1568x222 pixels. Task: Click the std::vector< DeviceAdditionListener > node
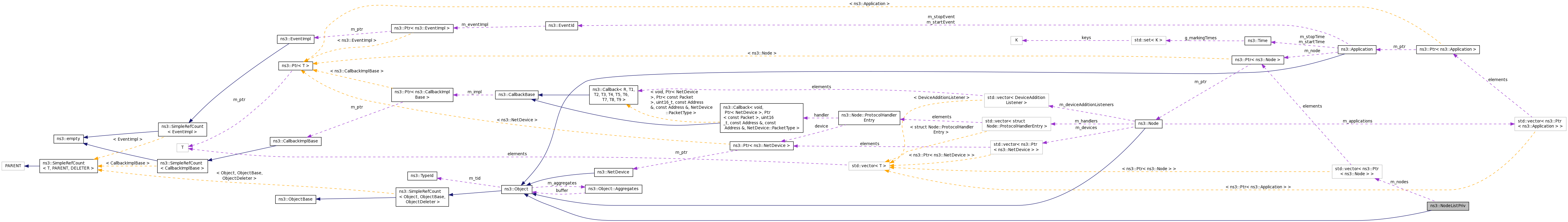(1016, 100)
